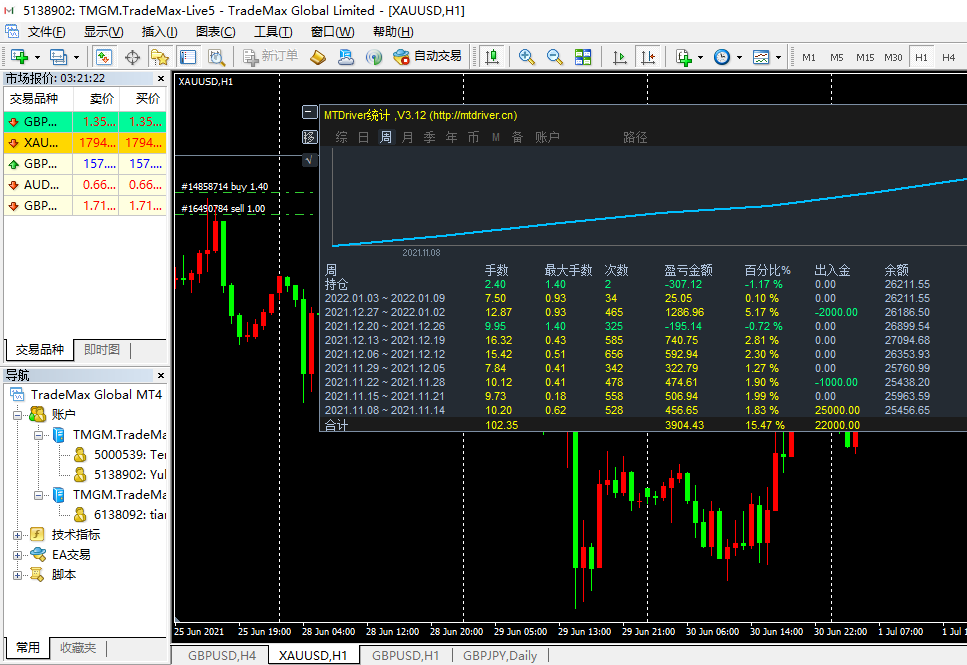This screenshot has width=967, height=665.
Task: Click the √ check button beside MTDriver panel
Action: click(310, 160)
